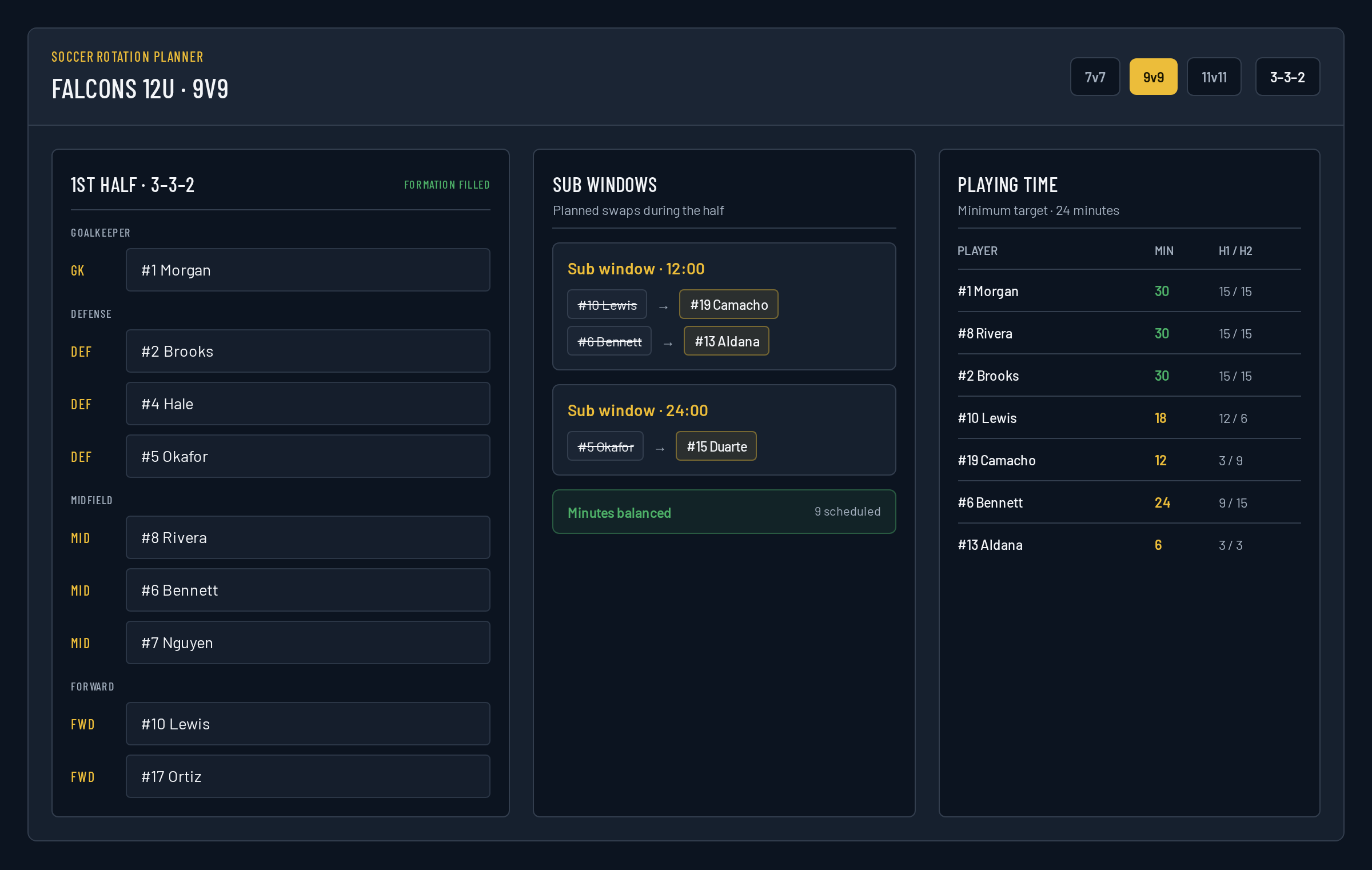Click the GK slot #1 Morgan
This screenshot has width=1372, height=870.
308,270
